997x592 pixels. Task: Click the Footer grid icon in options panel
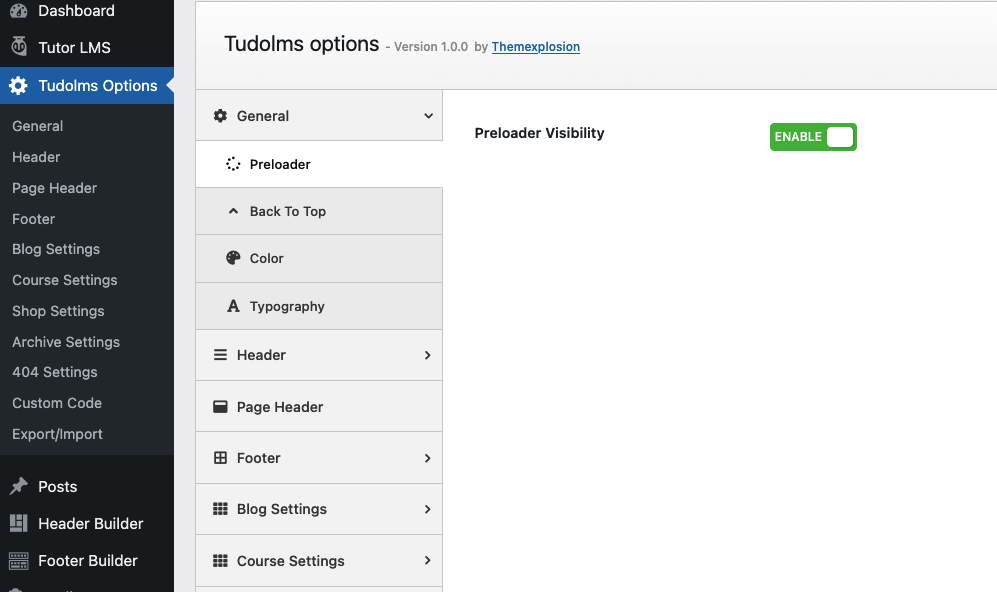[220, 458]
